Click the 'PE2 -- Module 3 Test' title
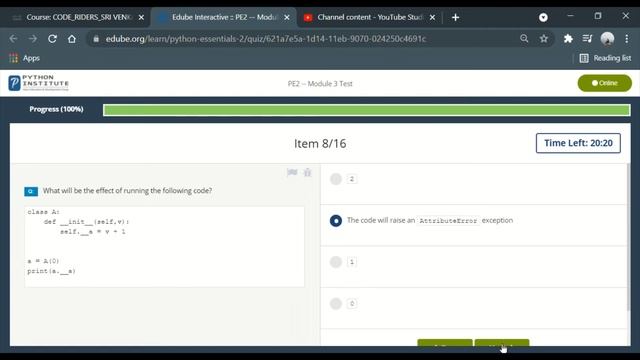The width and height of the screenshot is (640, 360). pos(320,84)
